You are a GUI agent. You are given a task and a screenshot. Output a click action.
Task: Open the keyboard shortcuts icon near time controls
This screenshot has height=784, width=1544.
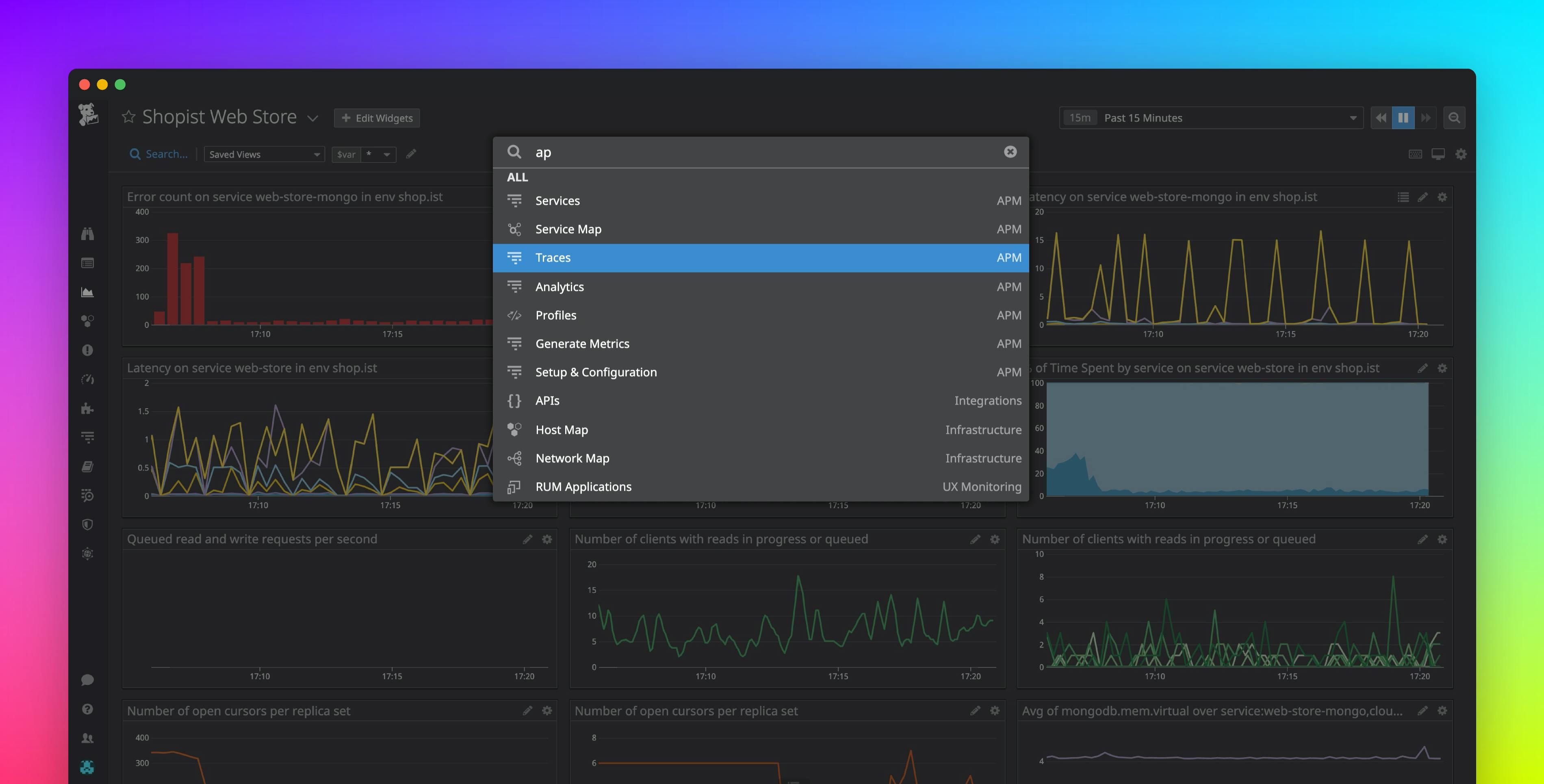point(1415,154)
